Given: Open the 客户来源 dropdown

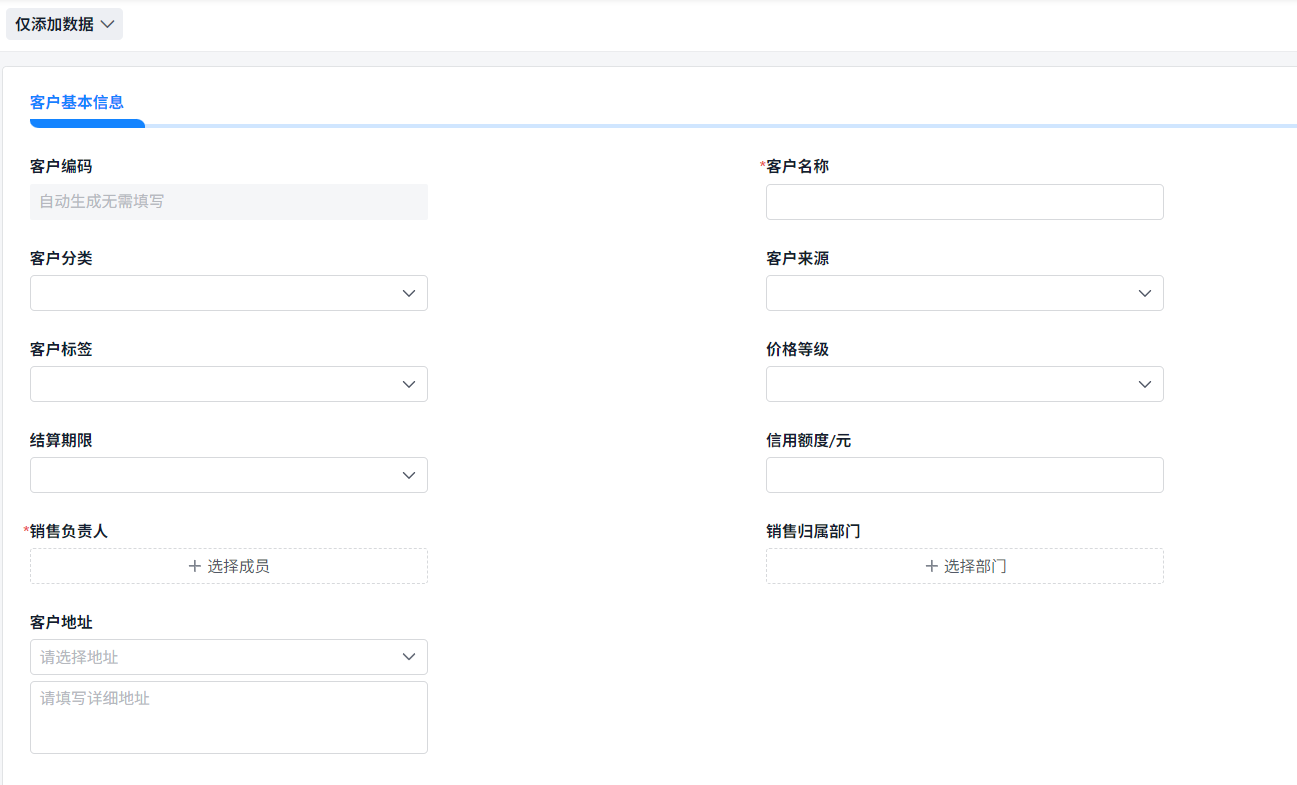Looking at the screenshot, I should (964, 293).
